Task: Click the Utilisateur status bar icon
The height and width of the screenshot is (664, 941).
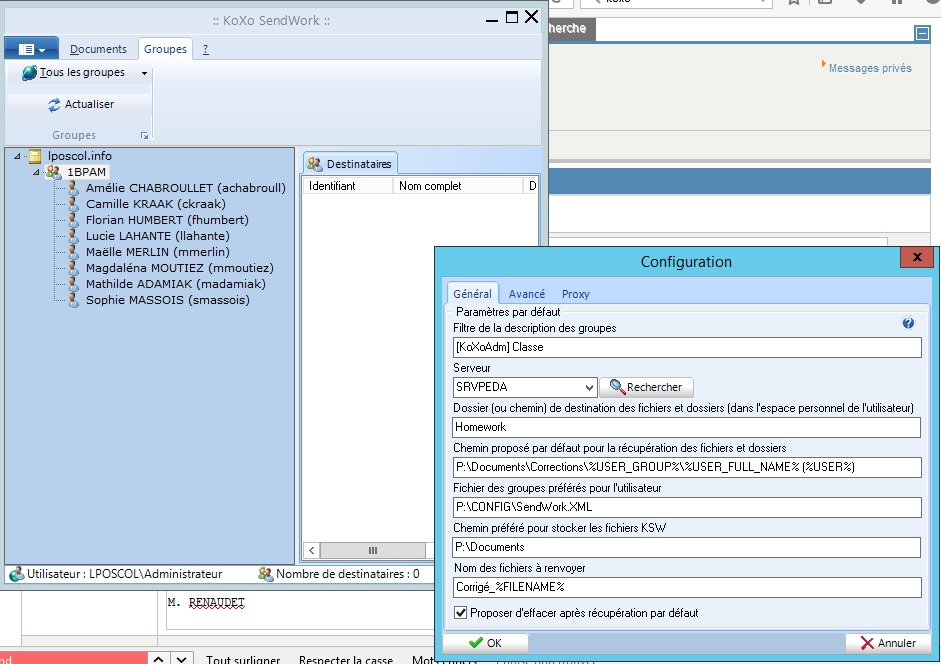Action: point(16,574)
